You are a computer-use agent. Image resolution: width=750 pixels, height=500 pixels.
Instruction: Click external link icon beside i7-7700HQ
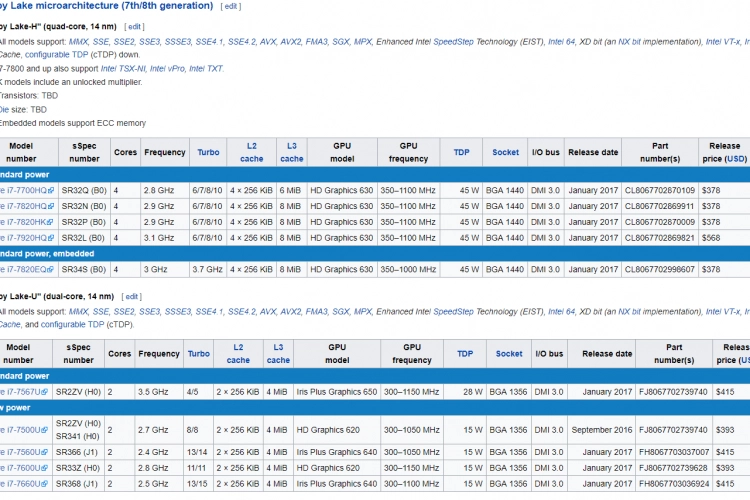[50, 189]
